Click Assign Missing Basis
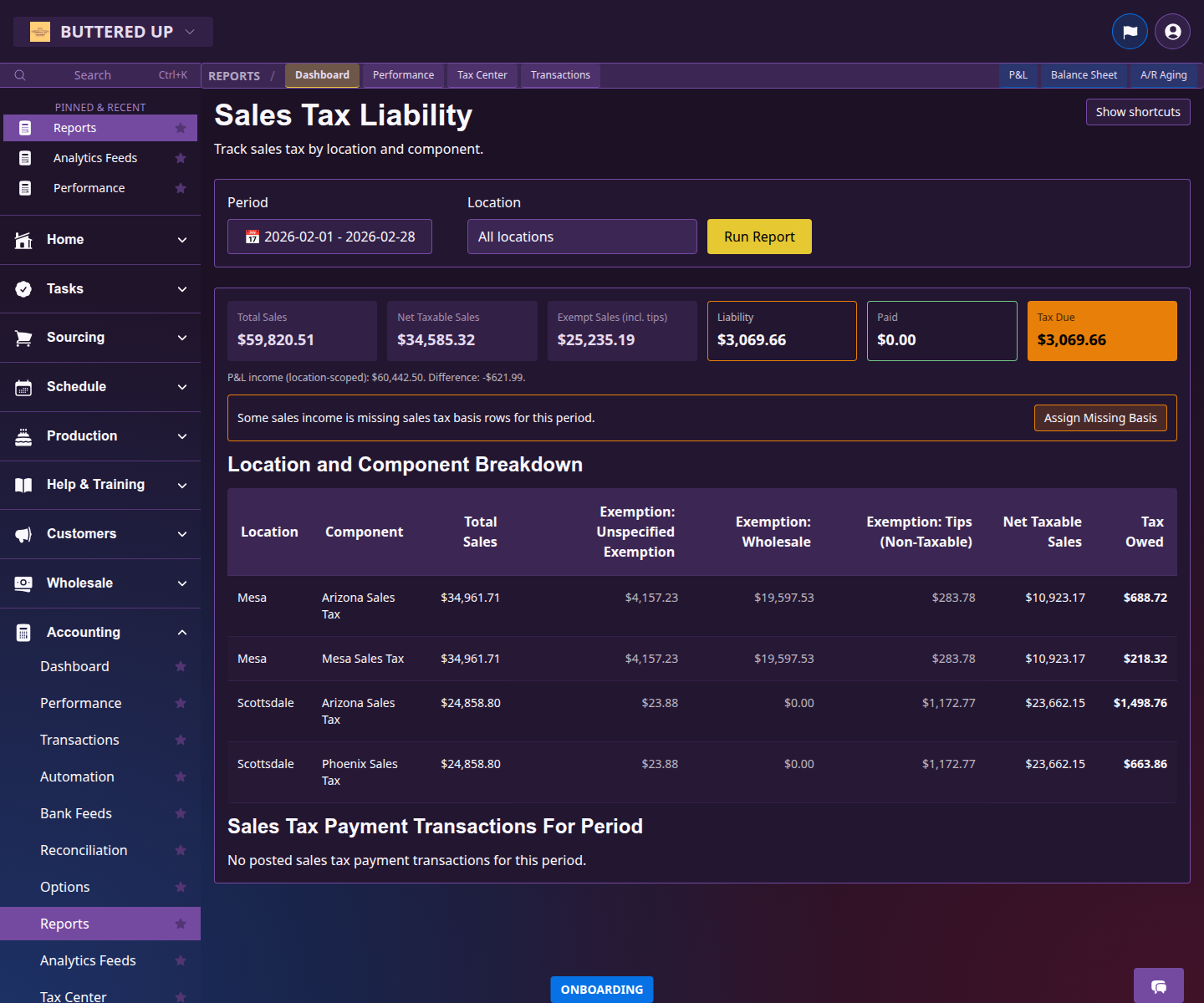 point(1100,418)
